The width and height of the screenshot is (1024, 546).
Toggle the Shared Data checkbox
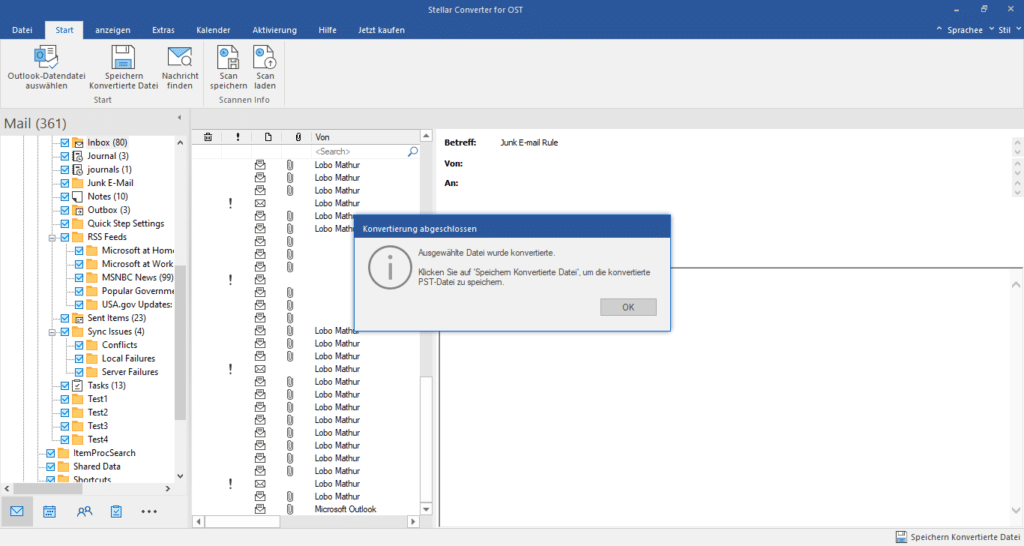click(x=50, y=466)
